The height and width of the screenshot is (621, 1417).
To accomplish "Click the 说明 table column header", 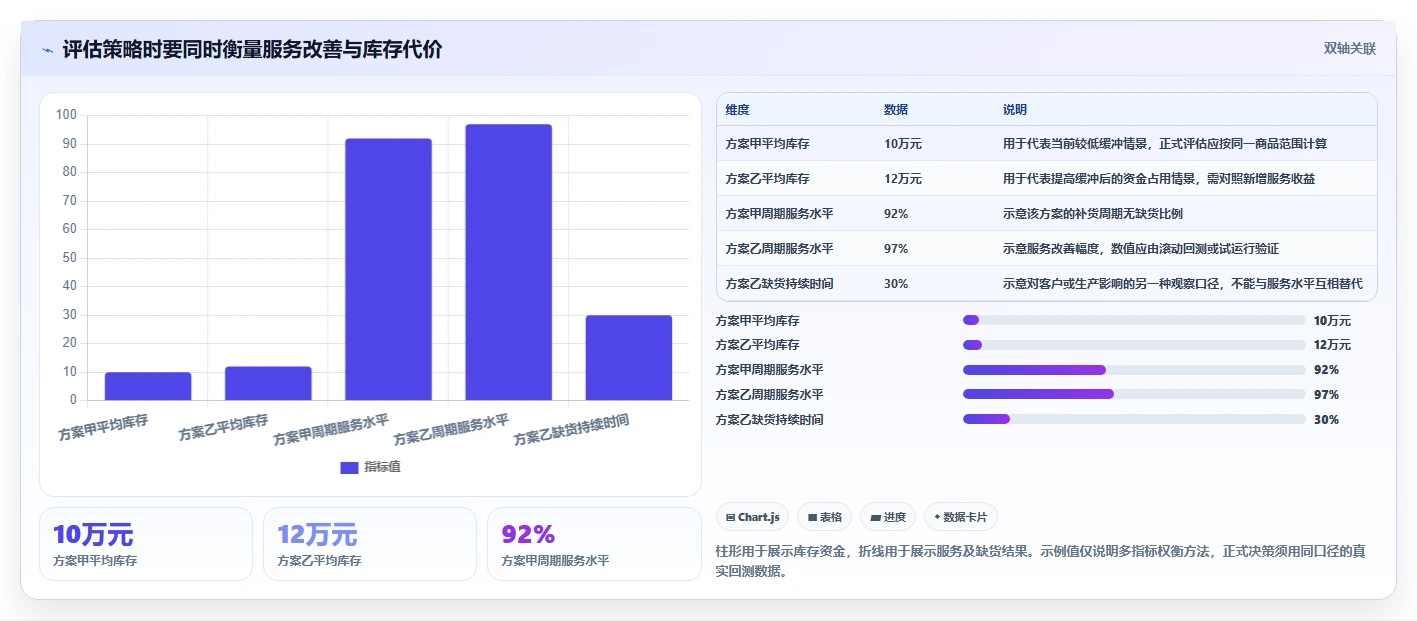I will 1015,110.
